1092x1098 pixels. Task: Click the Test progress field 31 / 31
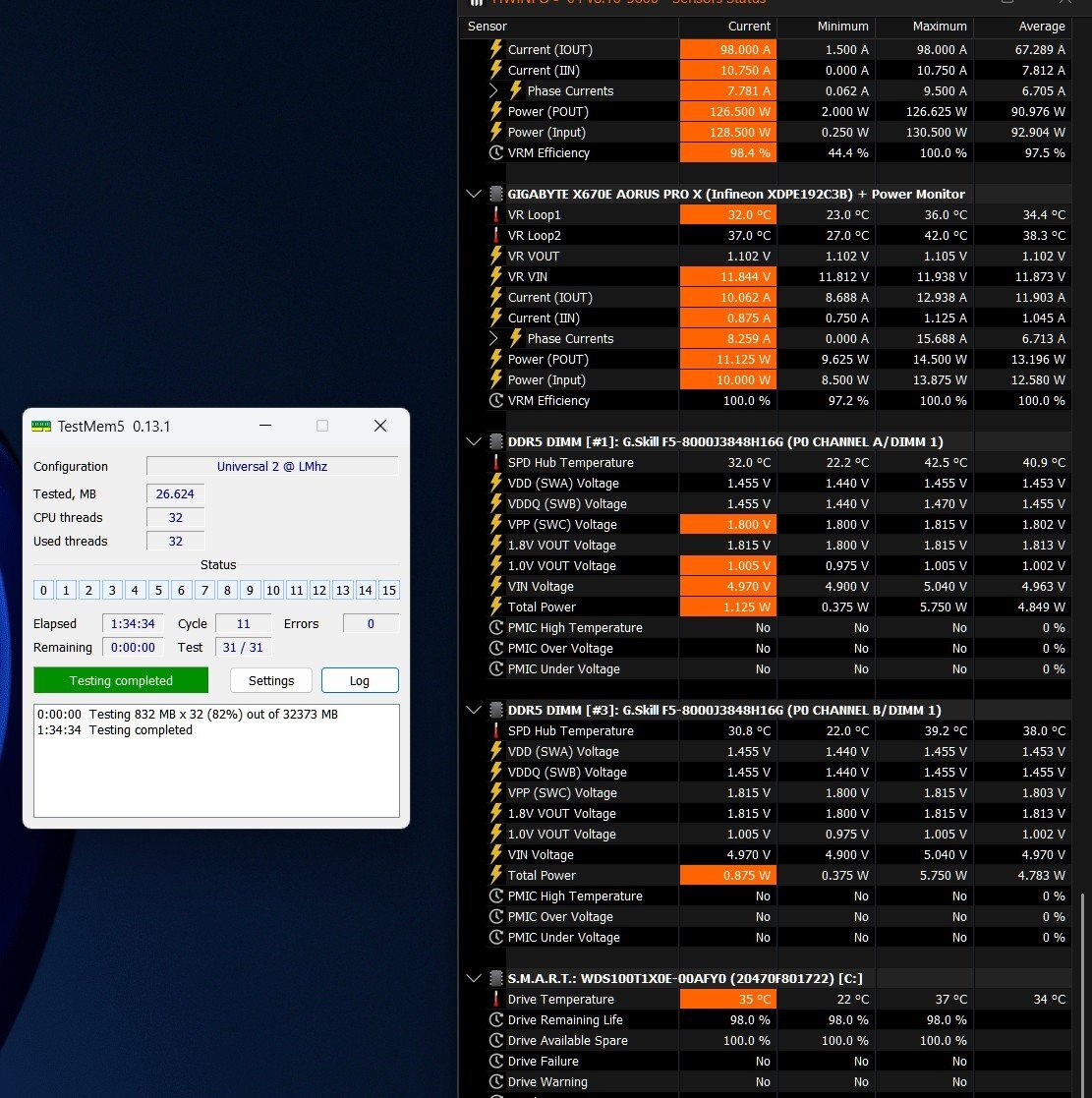[x=243, y=647]
